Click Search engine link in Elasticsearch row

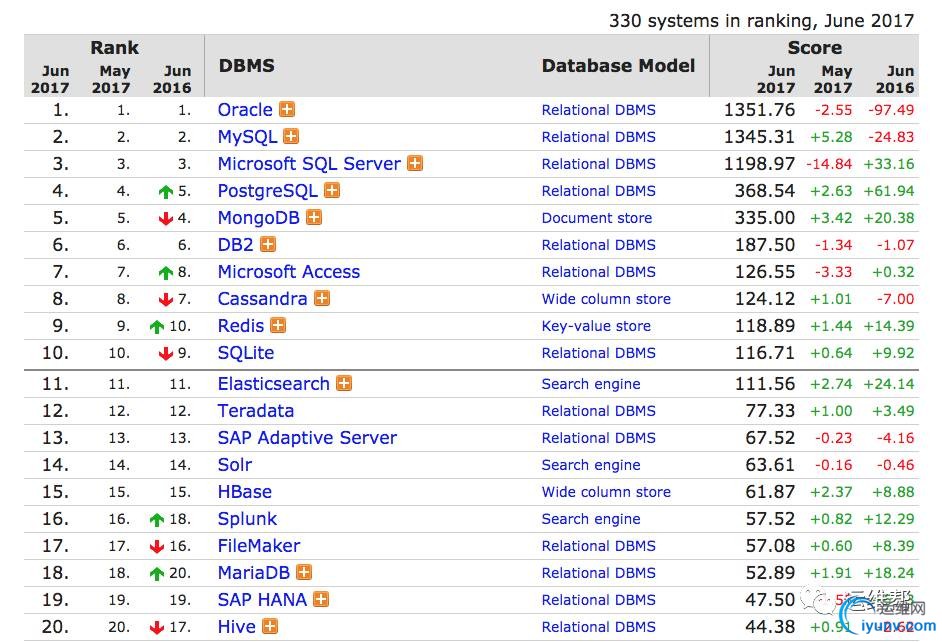[x=591, y=384]
